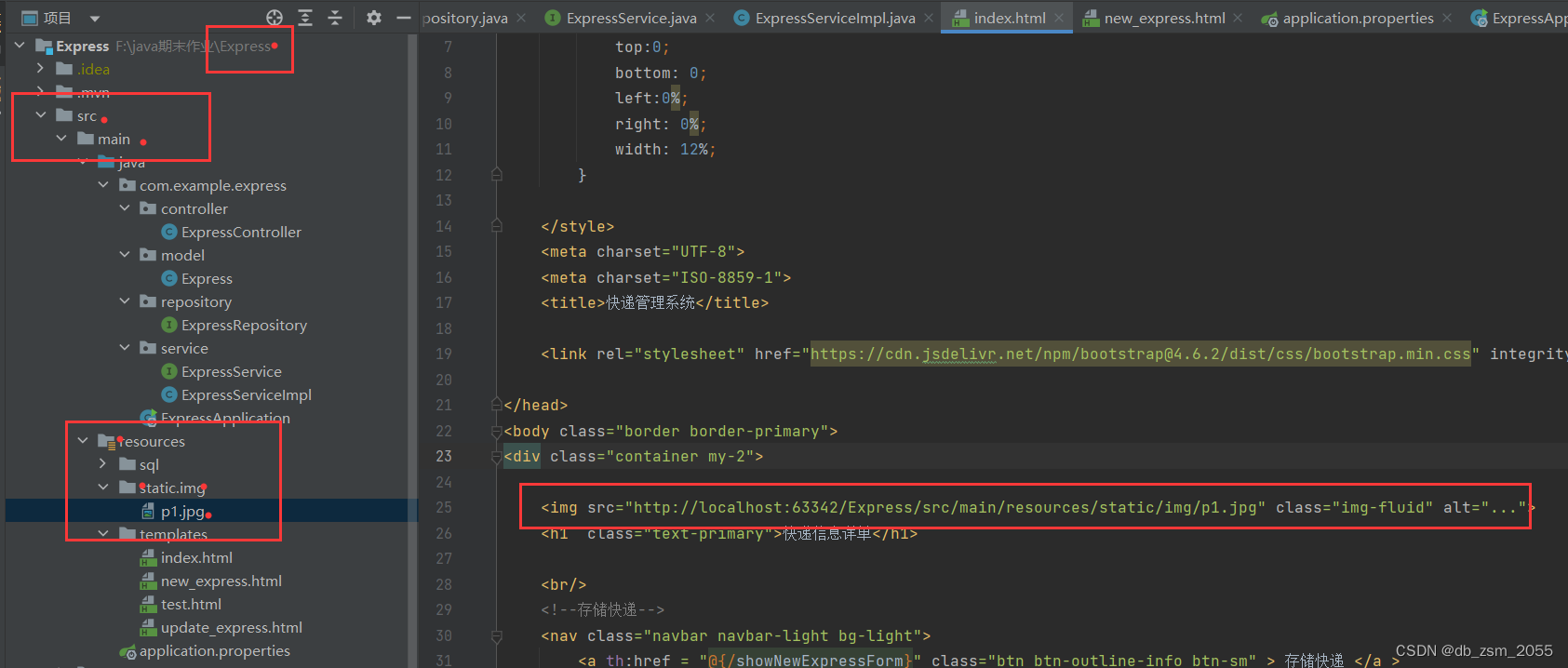Click the meta charset UTF-8 line
This screenshot has height=668, width=1568.
pyautogui.click(x=642, y=251)
